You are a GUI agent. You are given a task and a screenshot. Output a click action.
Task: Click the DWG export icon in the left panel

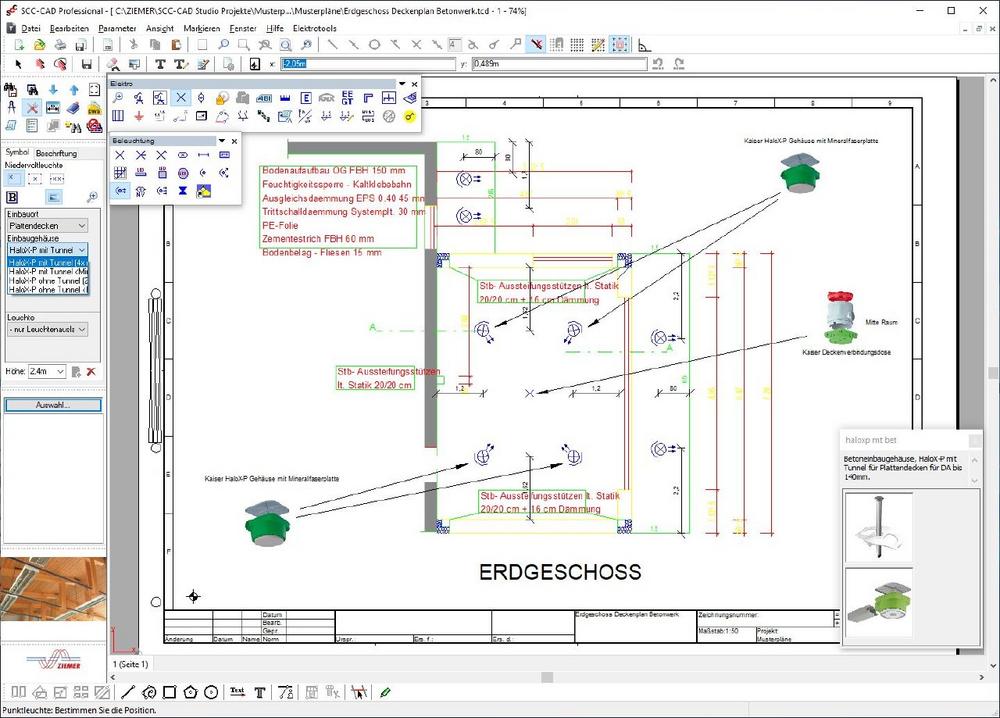point(94,108)
